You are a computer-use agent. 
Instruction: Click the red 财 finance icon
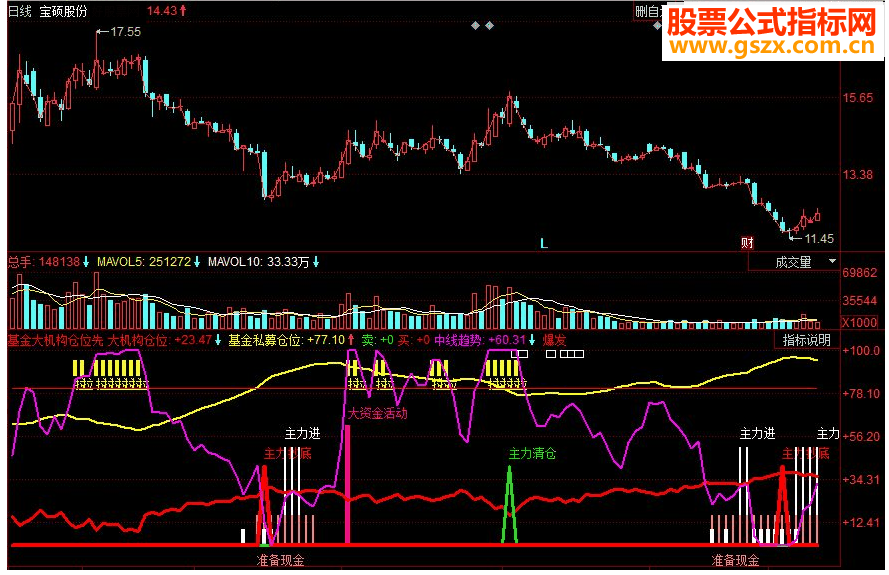point(747,243)
